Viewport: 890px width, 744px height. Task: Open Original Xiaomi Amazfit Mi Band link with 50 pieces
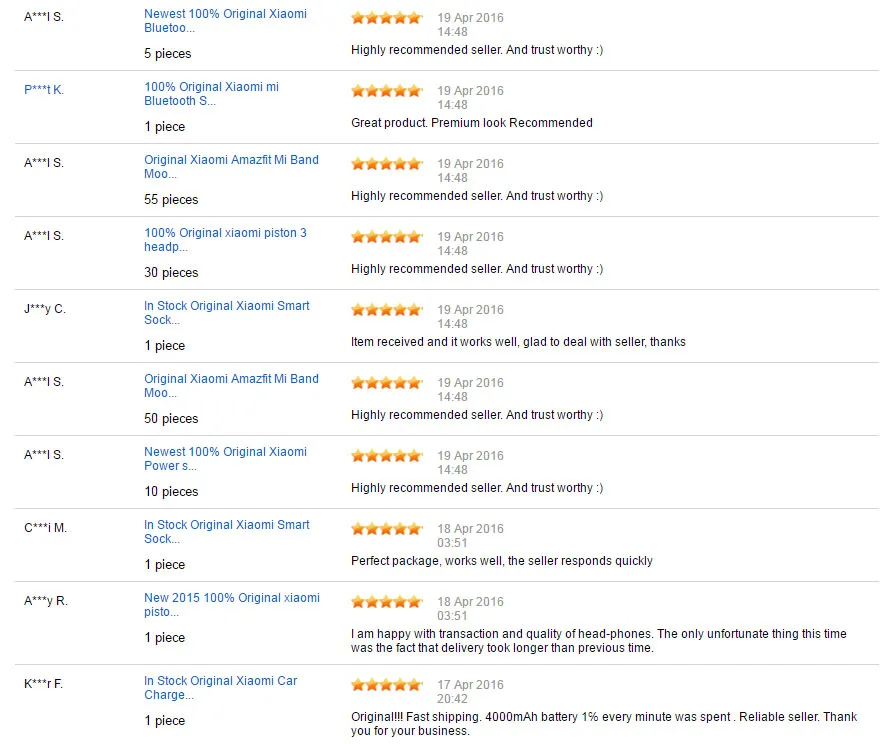(x=231, y=386)
